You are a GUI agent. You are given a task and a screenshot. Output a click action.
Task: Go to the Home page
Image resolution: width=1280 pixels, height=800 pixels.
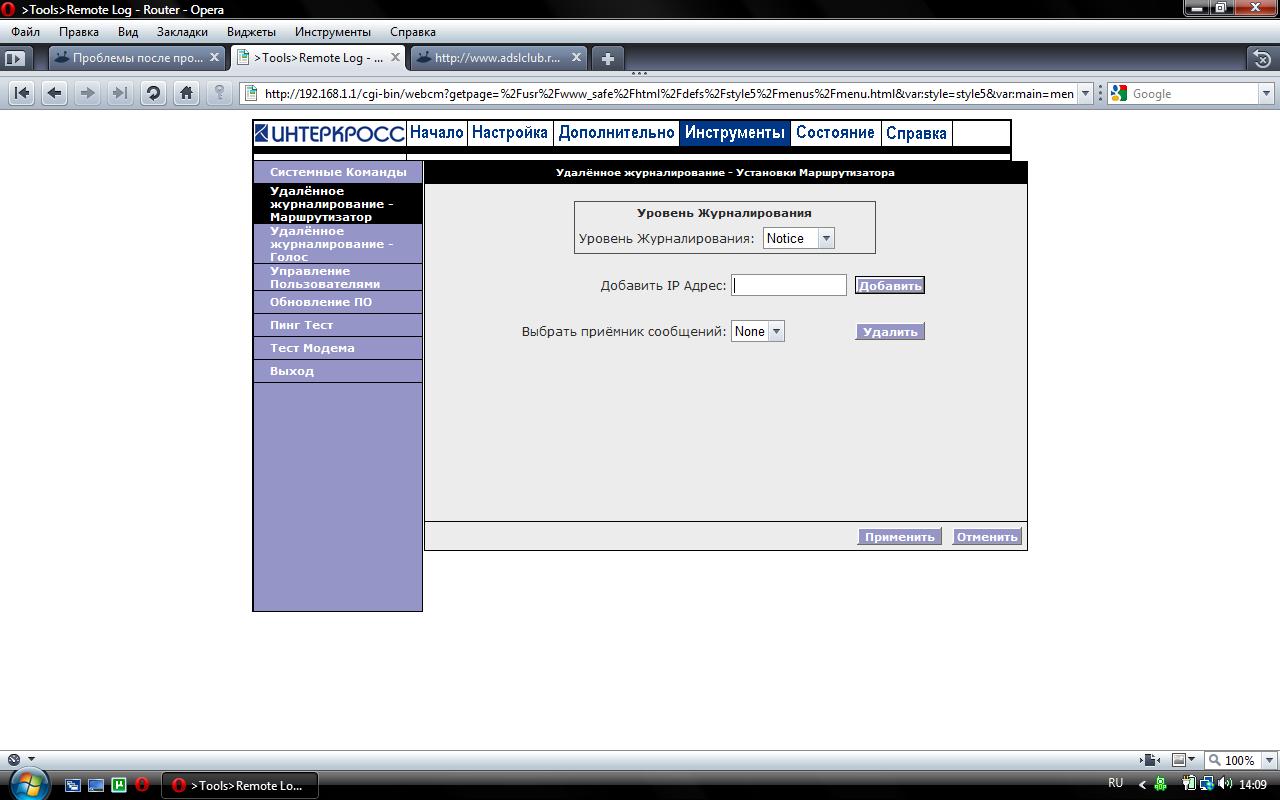tap(186, 93)
